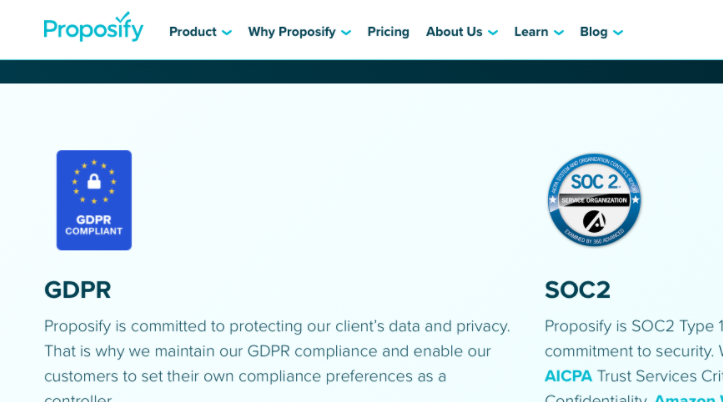Click the lock icon in GDPR badge
The image size is (723, 402).
pos(94,181)
